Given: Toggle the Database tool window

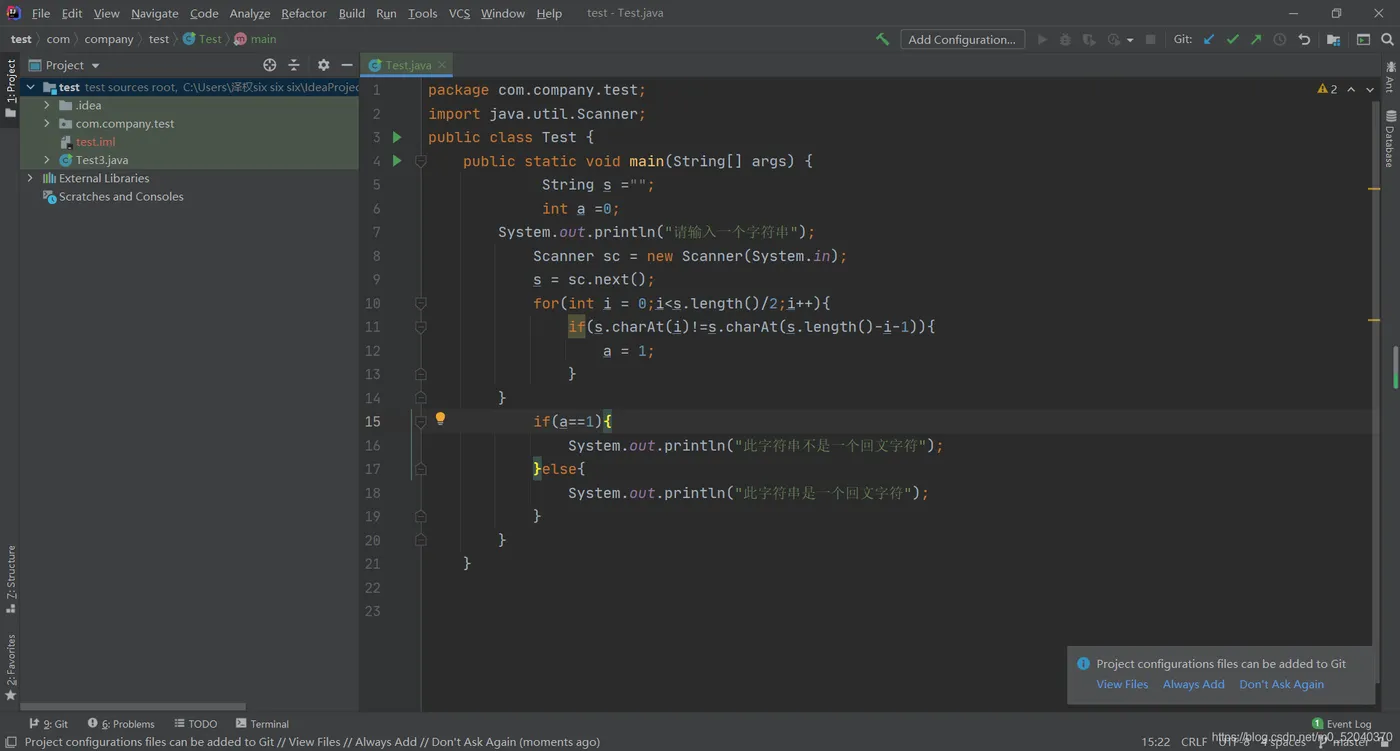Looking at the screenshot, I should point(1390,138).
